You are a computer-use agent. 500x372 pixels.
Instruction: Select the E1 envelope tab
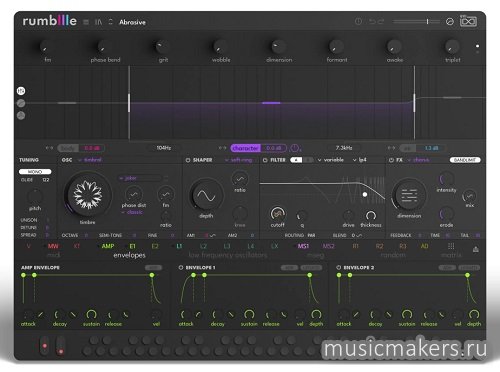pos(132,246)
